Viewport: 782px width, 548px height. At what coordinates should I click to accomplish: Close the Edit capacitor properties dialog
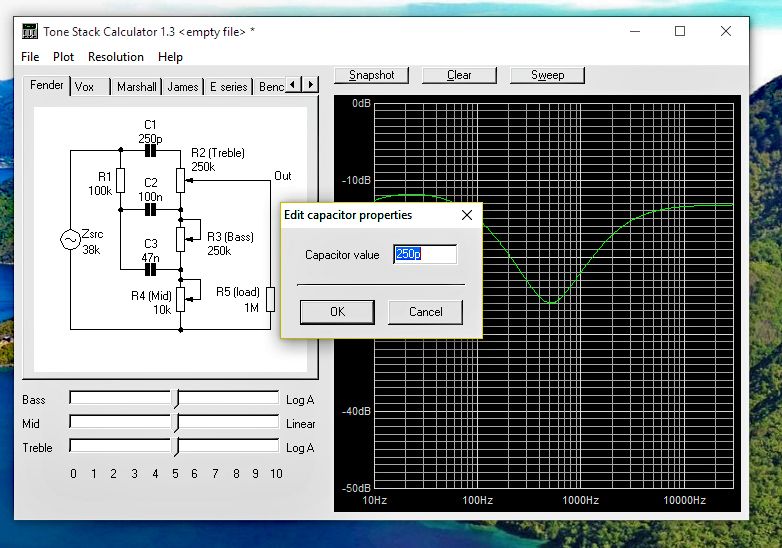(x=466, y=215)
